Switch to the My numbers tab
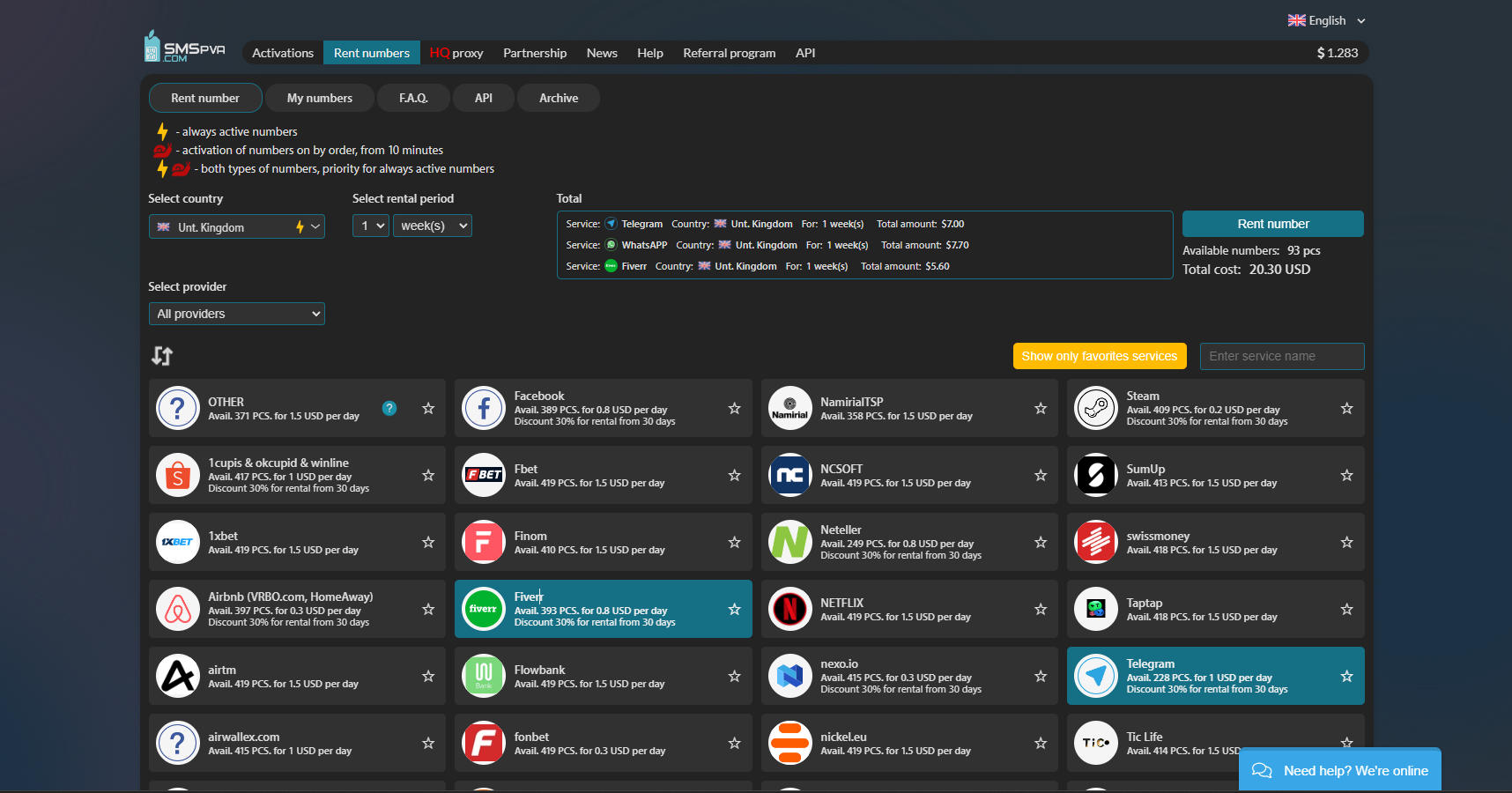Image resolution: width=1512 pixels, height=793 pixels. tap(320, 98)
